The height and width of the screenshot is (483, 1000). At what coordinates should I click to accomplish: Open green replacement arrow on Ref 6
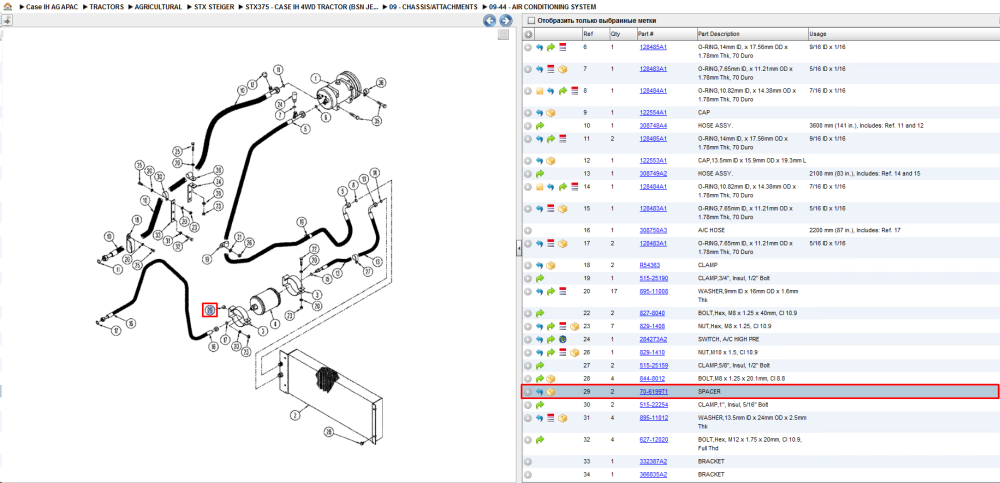coord(551,47)
